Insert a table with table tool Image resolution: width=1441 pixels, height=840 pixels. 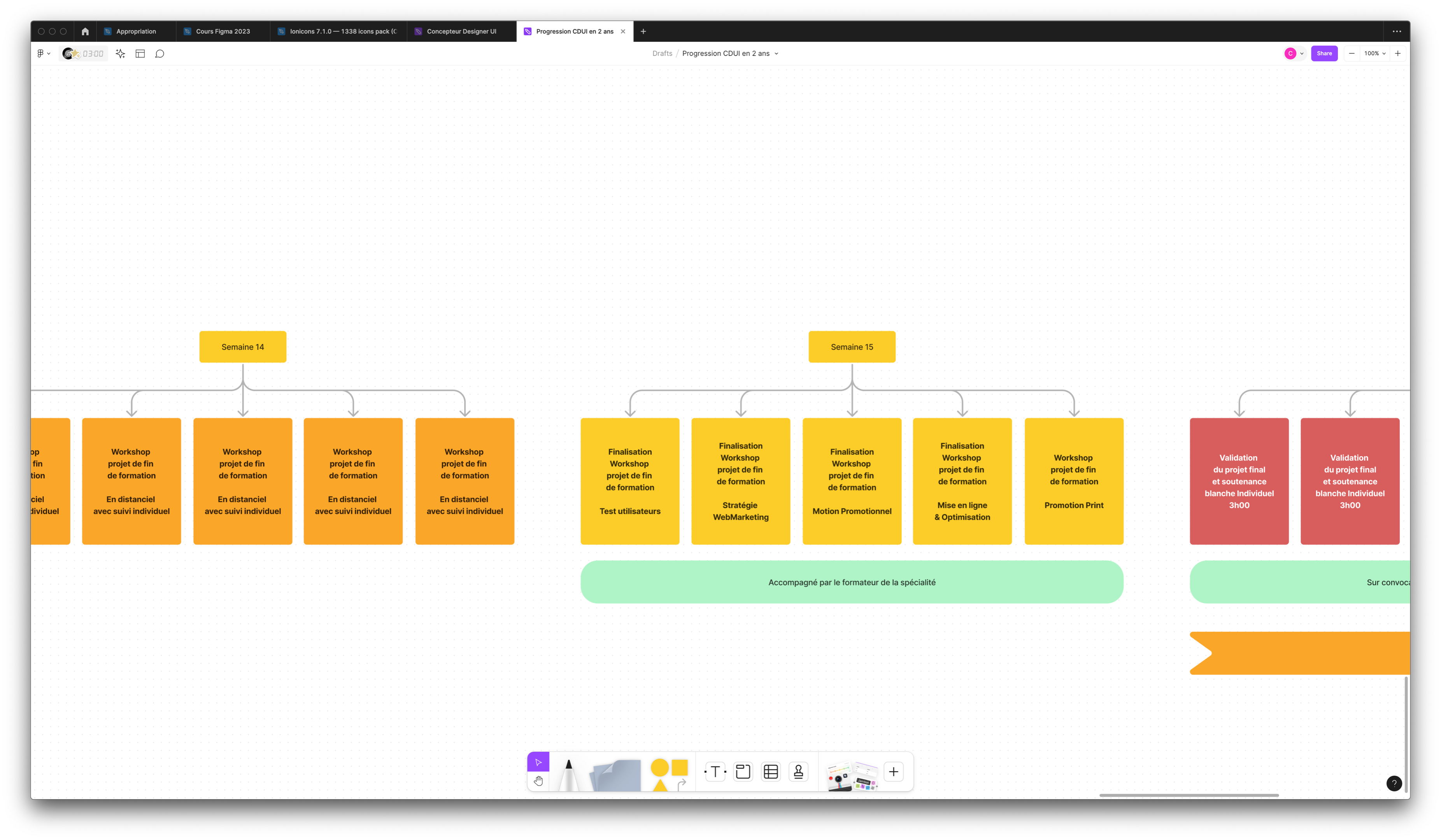tap(771, 772)
